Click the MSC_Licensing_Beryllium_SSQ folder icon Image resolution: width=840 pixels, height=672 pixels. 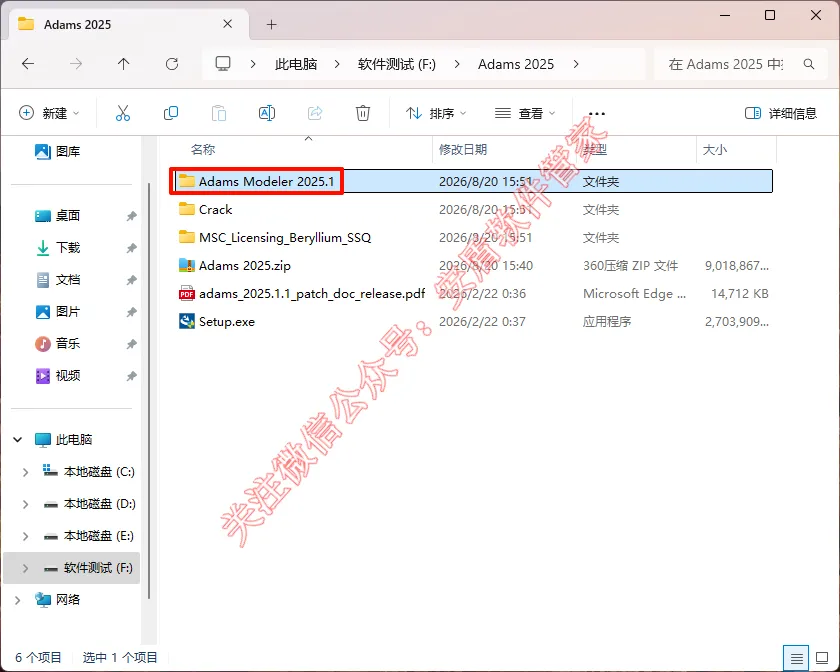pos(186,237)
